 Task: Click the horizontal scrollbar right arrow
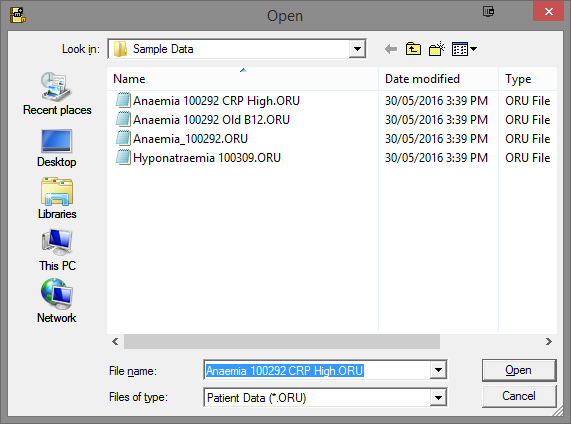tap(548, 341)
